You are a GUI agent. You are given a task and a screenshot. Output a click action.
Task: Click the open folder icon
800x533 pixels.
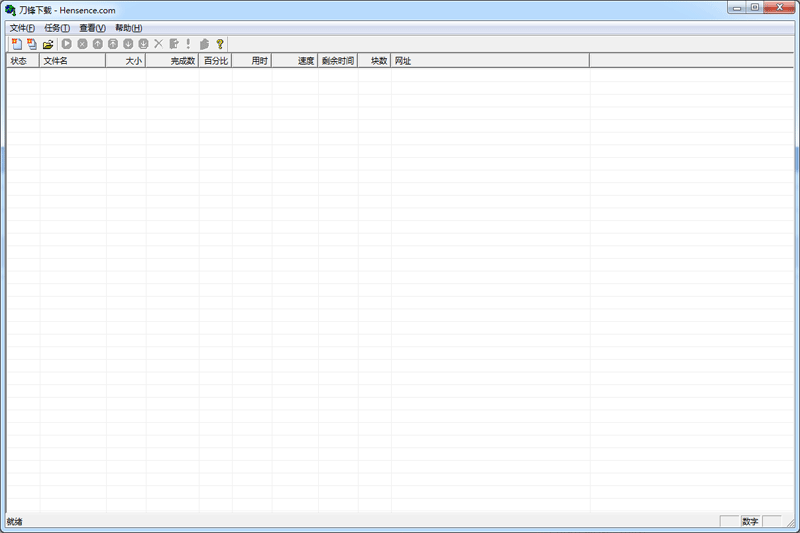(48, 44)
